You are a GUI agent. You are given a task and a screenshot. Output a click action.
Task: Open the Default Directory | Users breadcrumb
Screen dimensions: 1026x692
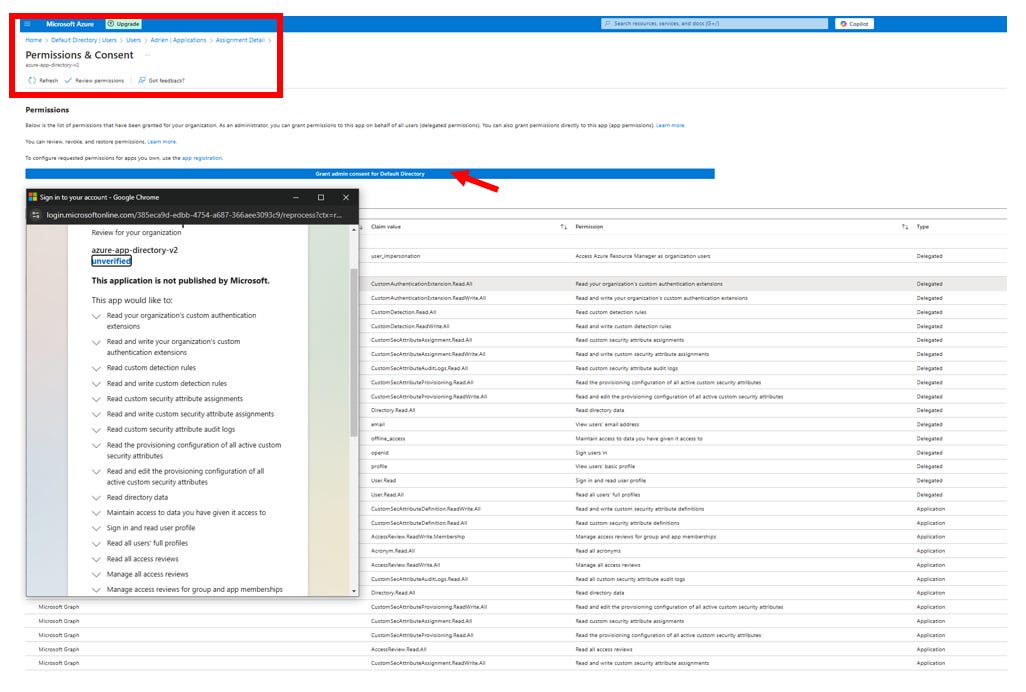point(84,41)
